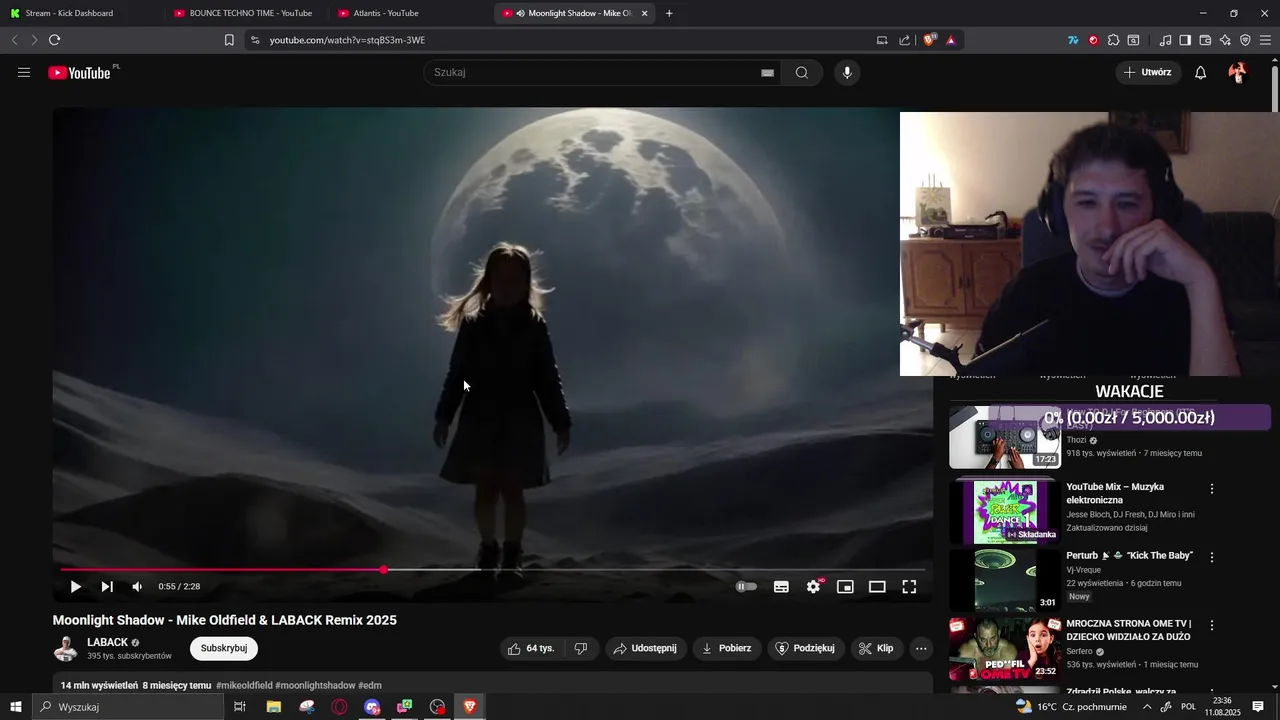
Task: Click the address bar URL
Action: 347,40
